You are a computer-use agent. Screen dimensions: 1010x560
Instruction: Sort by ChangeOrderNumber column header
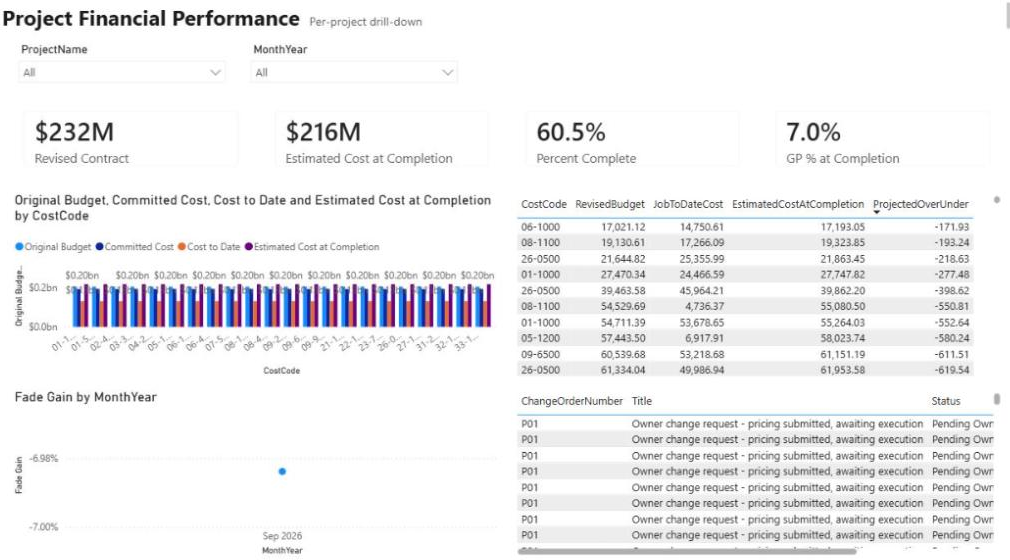point(571,401)
